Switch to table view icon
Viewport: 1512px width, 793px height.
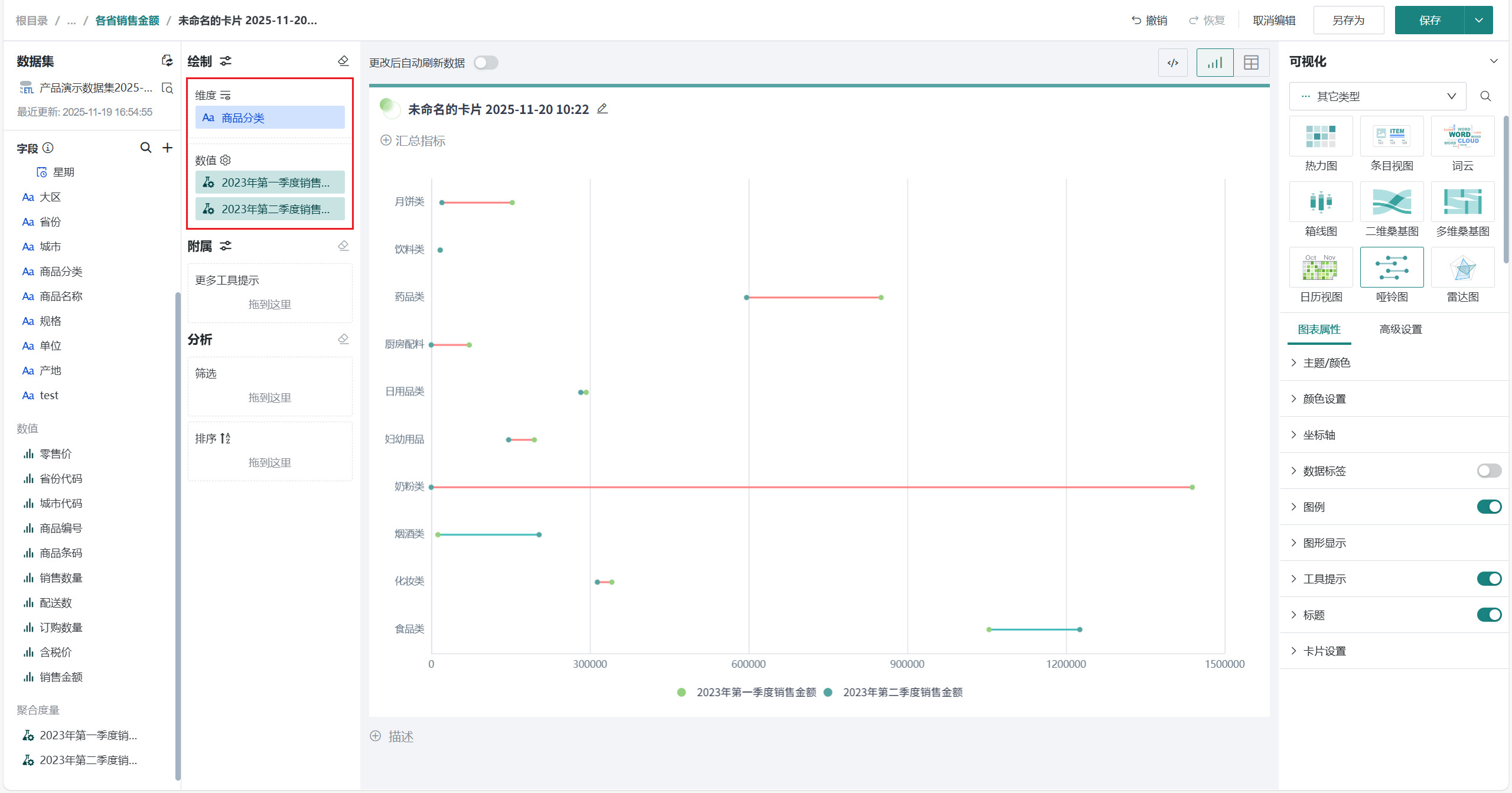(x=1251, y=63)
